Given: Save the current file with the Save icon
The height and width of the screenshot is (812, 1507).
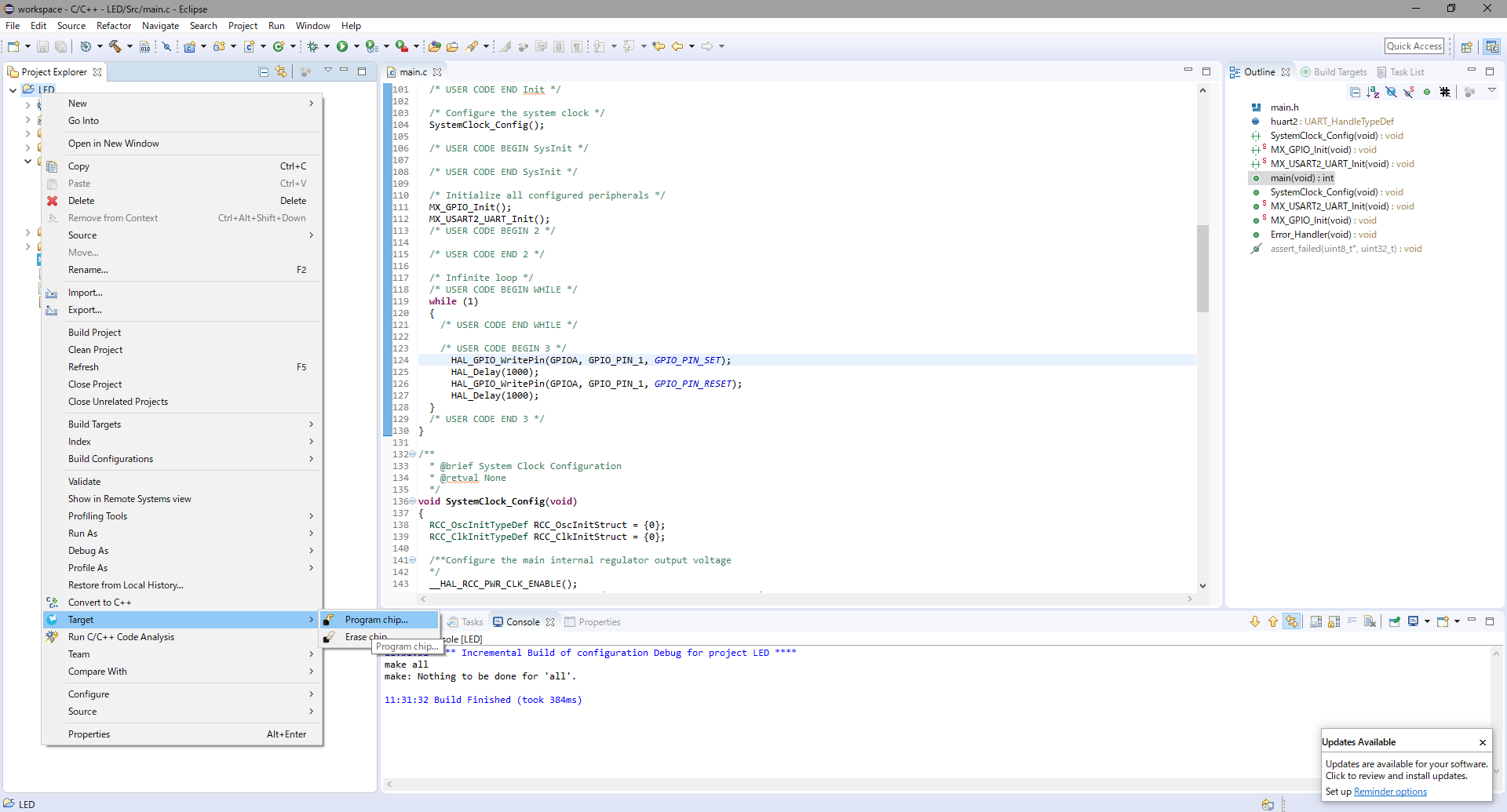Looking at the screenshot, I should click(x=42, y=46).
